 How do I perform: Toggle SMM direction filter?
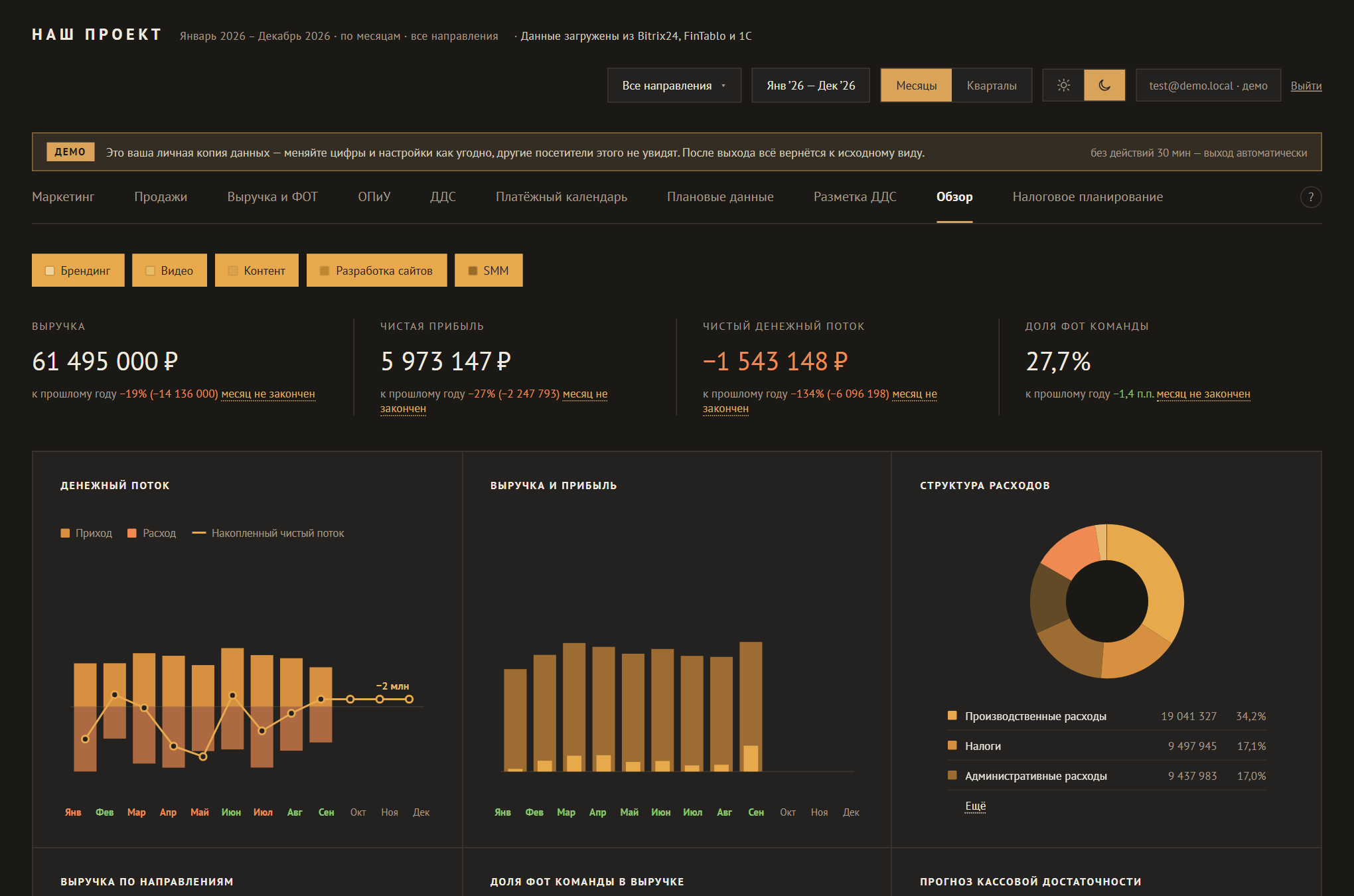pos(489,270)
